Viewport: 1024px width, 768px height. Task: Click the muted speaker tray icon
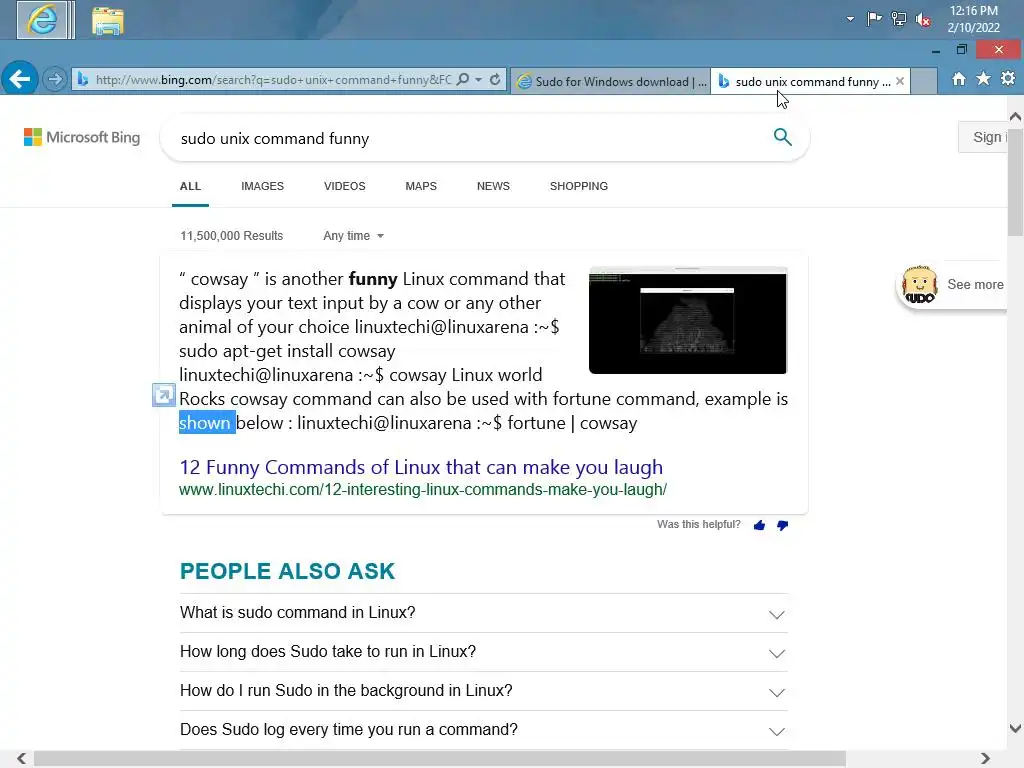(x=923, y=20)
